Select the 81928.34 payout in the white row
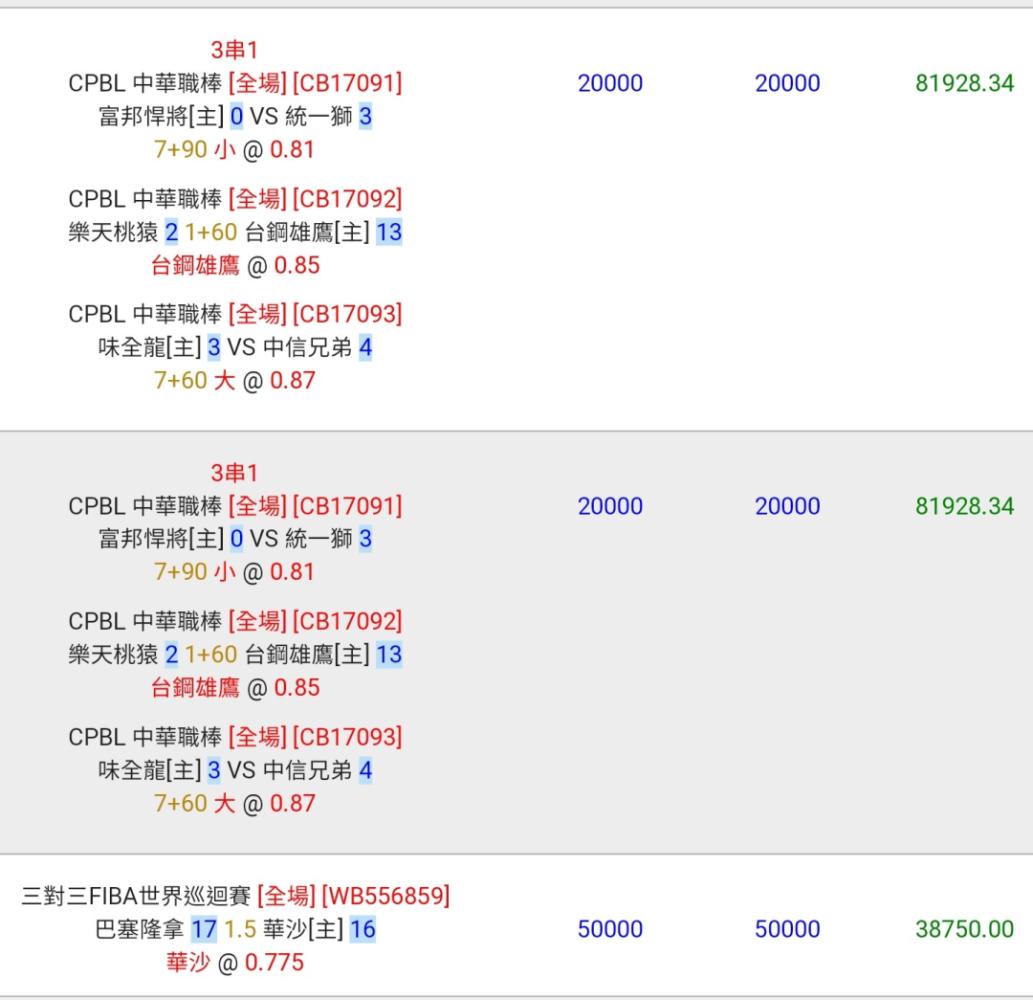Viewport: 1033px width, 1000px height. pos(964,83)
